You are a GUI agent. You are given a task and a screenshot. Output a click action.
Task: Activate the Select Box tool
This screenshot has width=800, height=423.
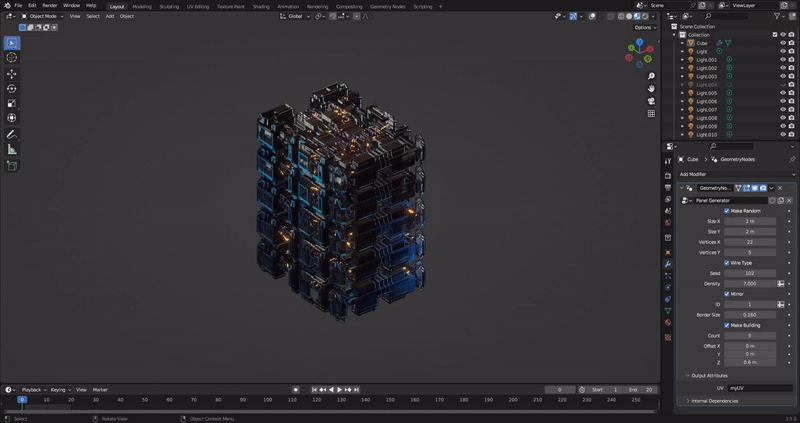pyautogui.click(x=12, y=43)
